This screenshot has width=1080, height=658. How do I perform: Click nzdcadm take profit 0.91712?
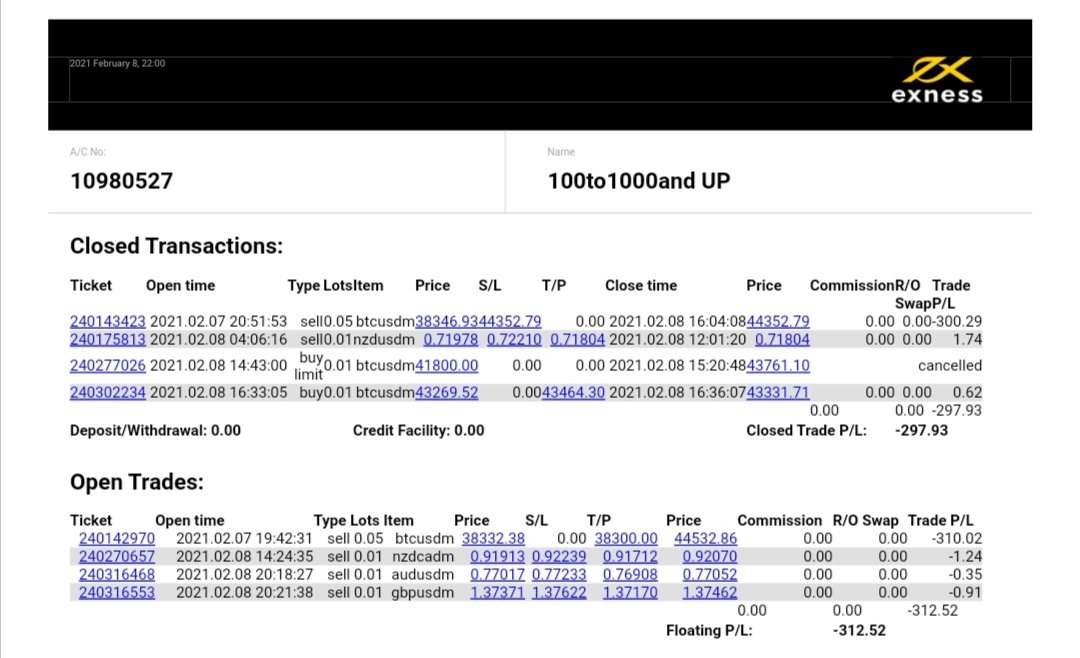630,556
